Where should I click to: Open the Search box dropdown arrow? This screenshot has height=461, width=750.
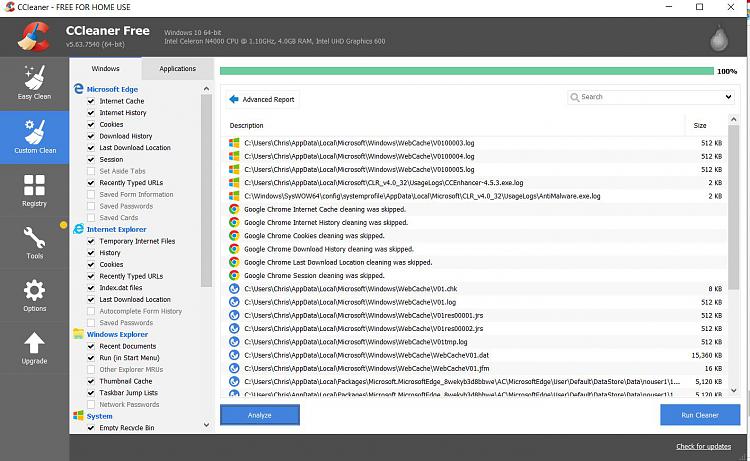tap(728, 97)
